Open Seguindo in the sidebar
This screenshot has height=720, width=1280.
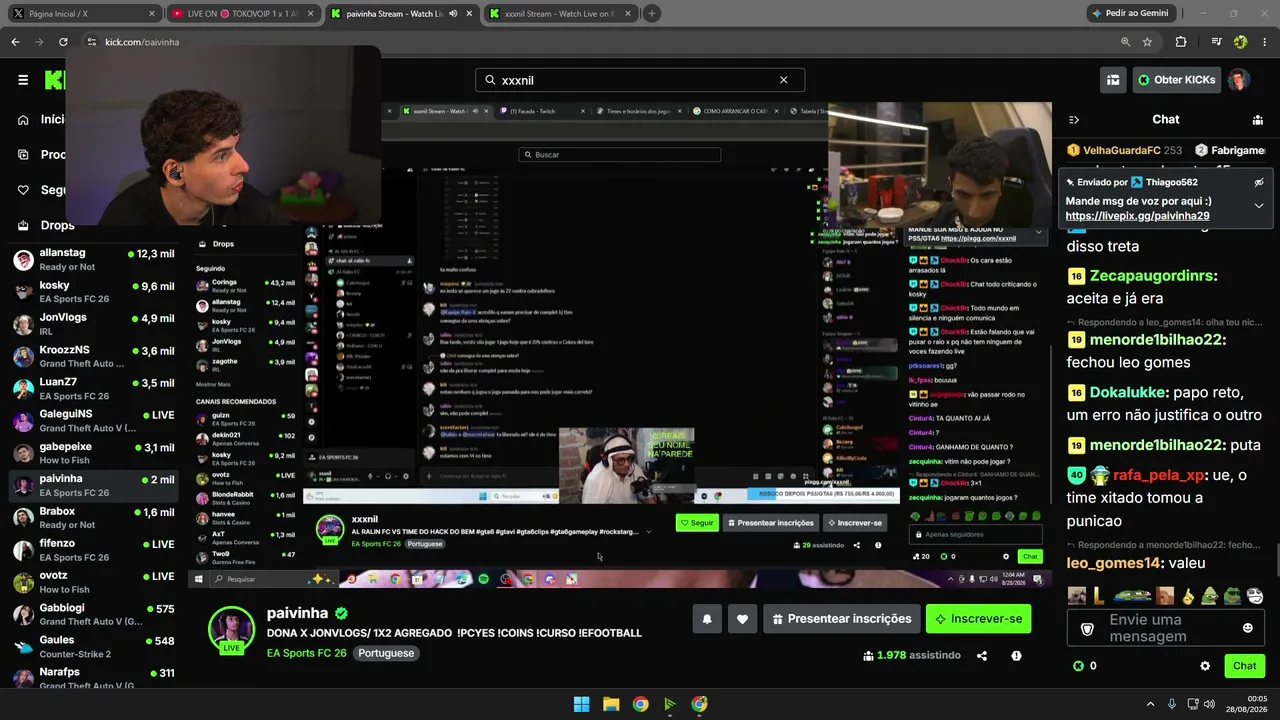tap(40, 190)
